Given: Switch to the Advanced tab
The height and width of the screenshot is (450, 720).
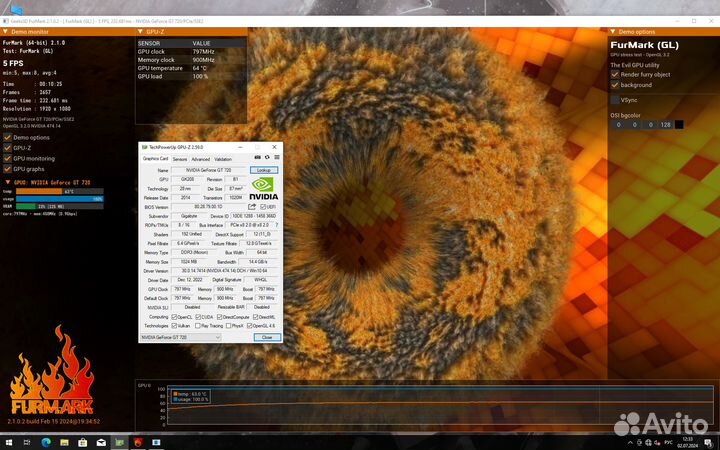Looking at the screenshot, I should pos(201,159).
